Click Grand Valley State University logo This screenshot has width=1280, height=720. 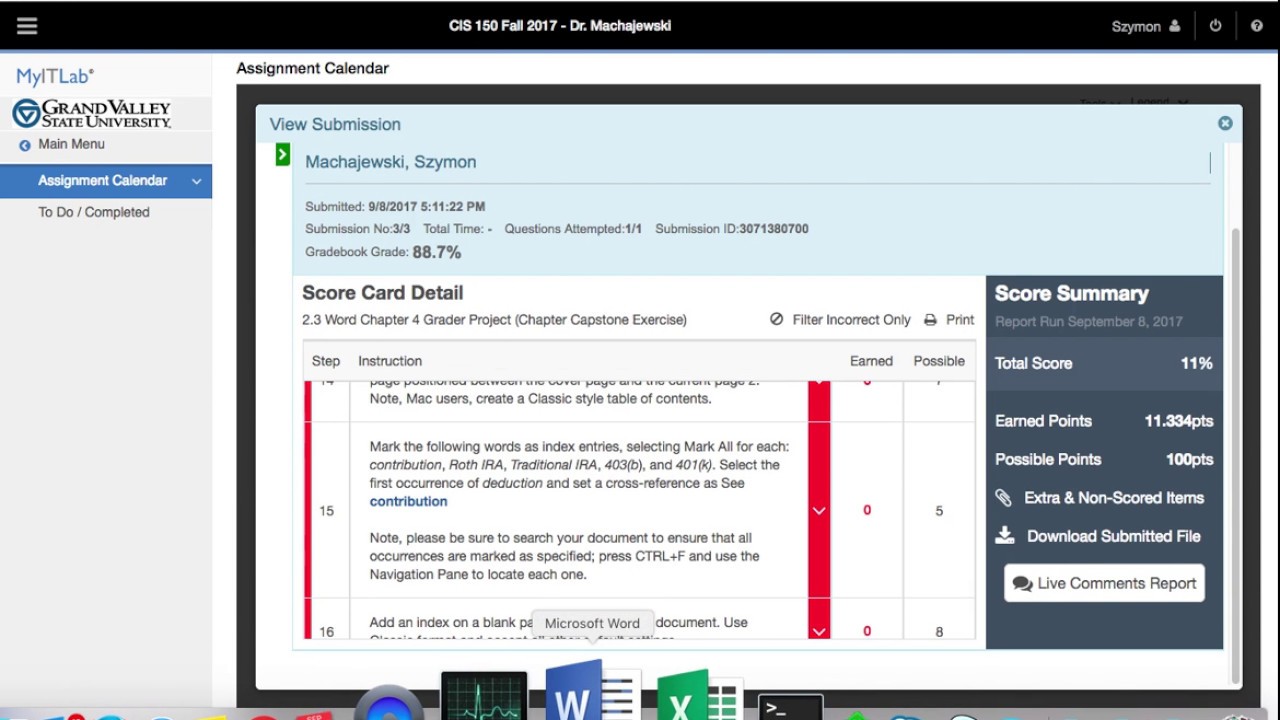click(x=92, y=114)
